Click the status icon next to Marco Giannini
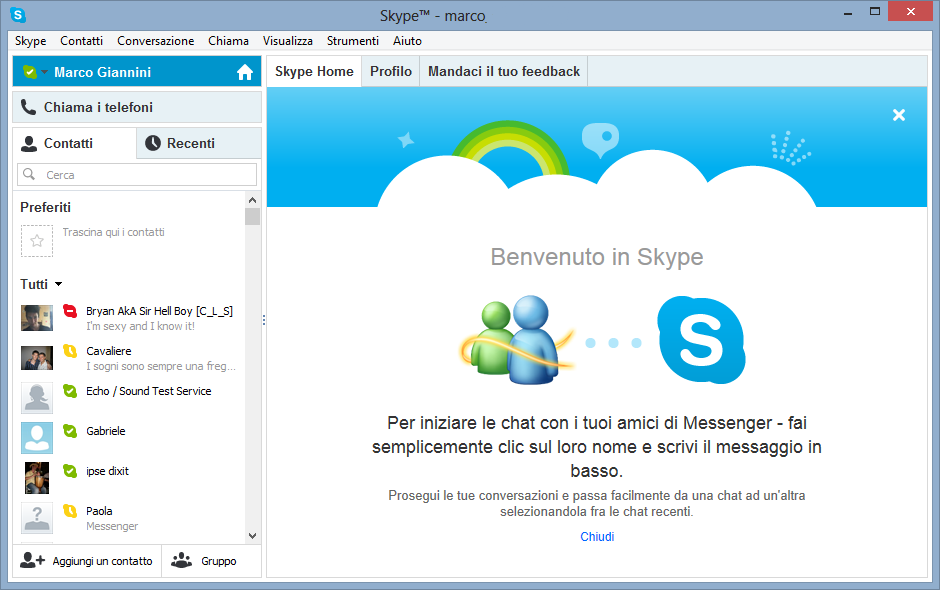The height and width of the screenshot is (590, 940). click(x=29, y=72)
